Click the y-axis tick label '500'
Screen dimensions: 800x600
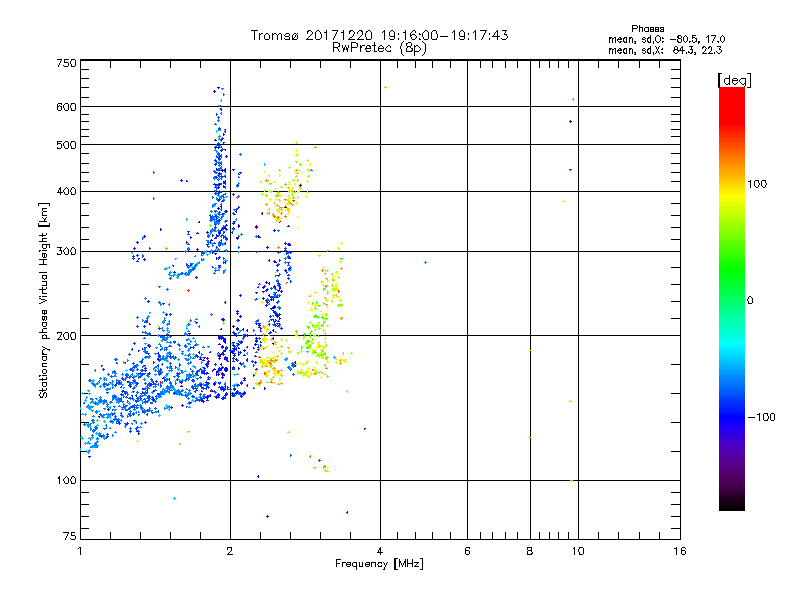pyautogui.click(x=67, y=145)
